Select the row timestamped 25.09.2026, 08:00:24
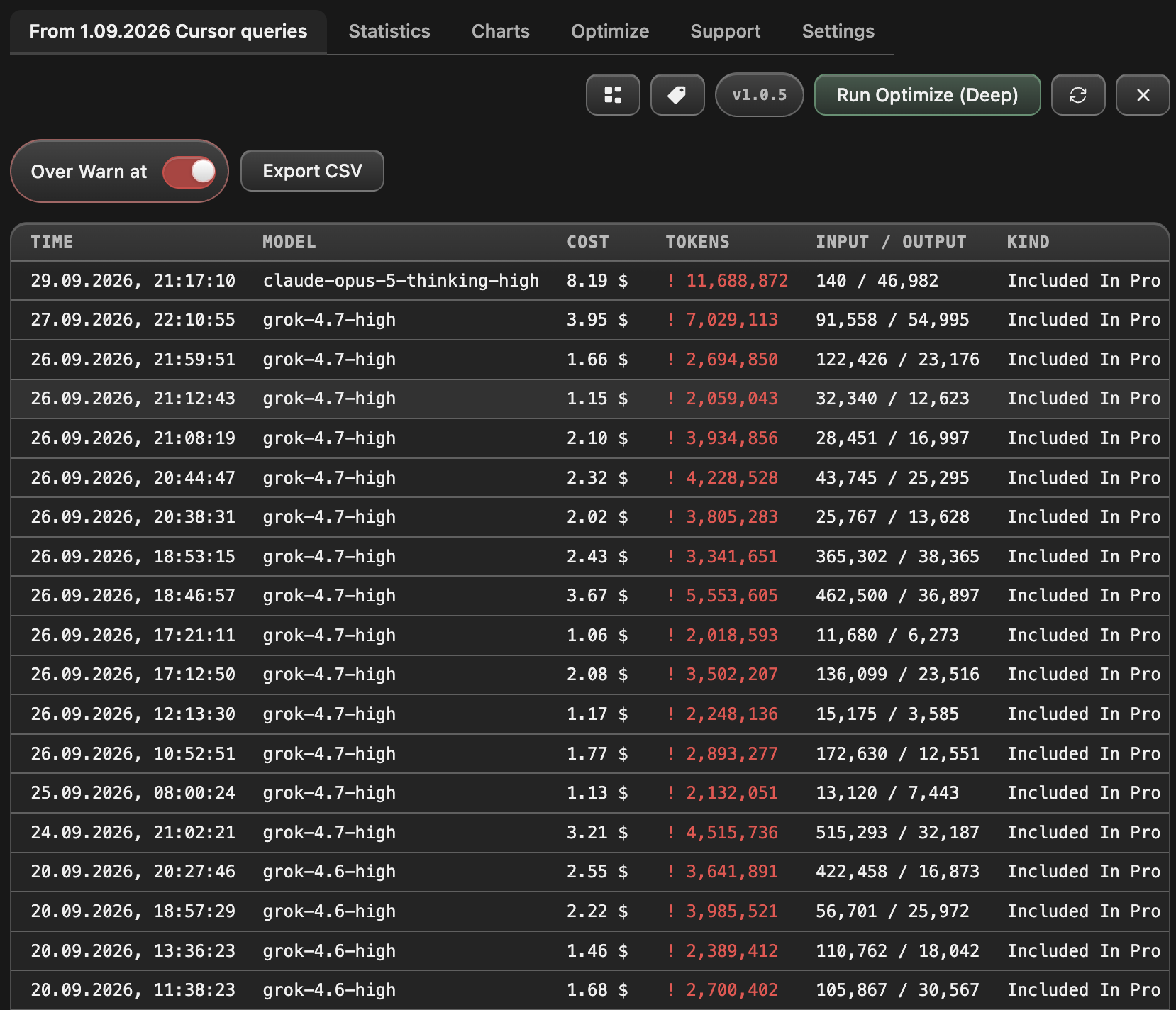1176x1010 pixels. point(590,793)
